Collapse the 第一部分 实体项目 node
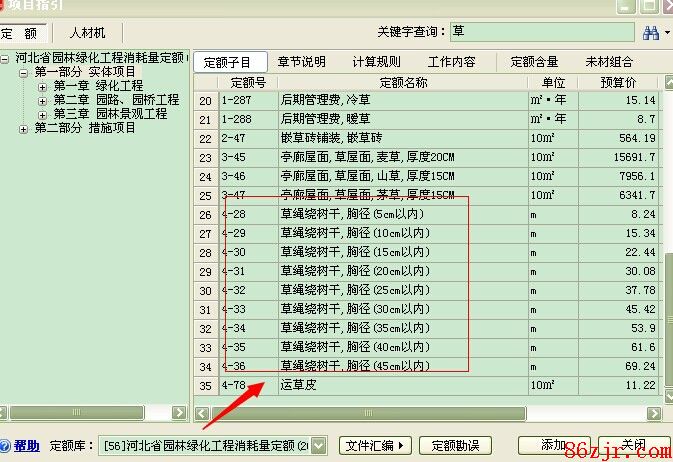The width and height of the screenshot is (673, 462). pos(23,72)
